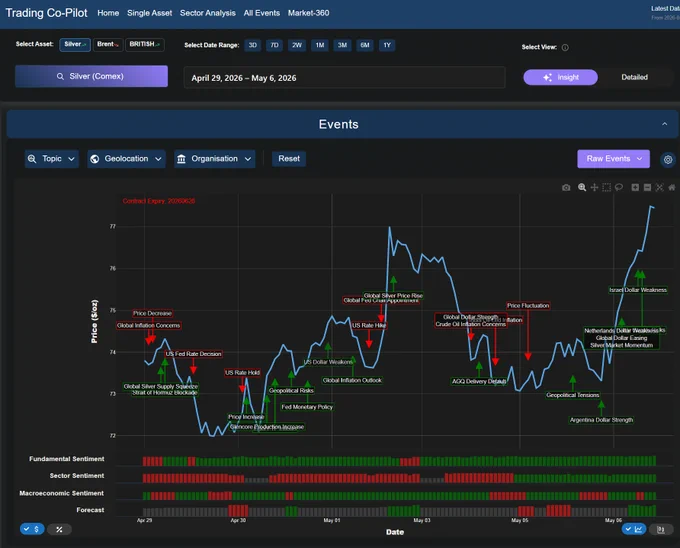Click the Sector Sentiment color bar
This screenshot has width=680, height=548.
[399, 478]
